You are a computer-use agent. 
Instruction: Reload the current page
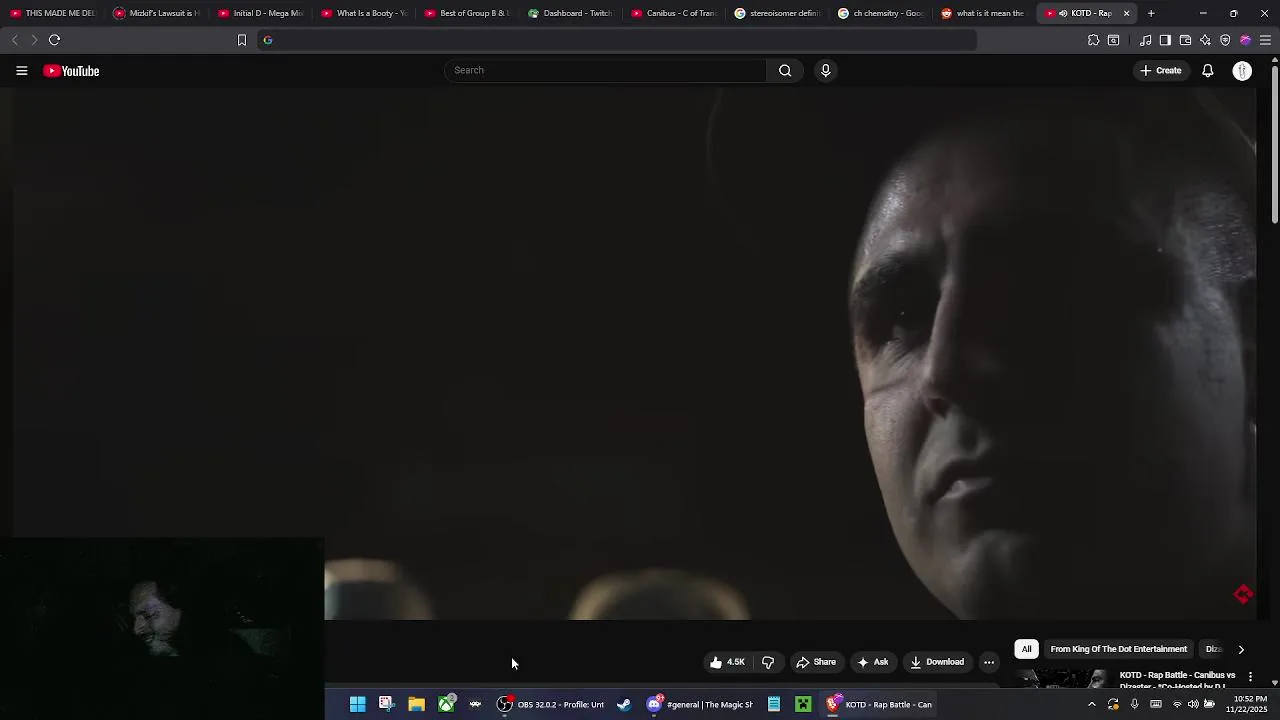[x=54, y=40]
